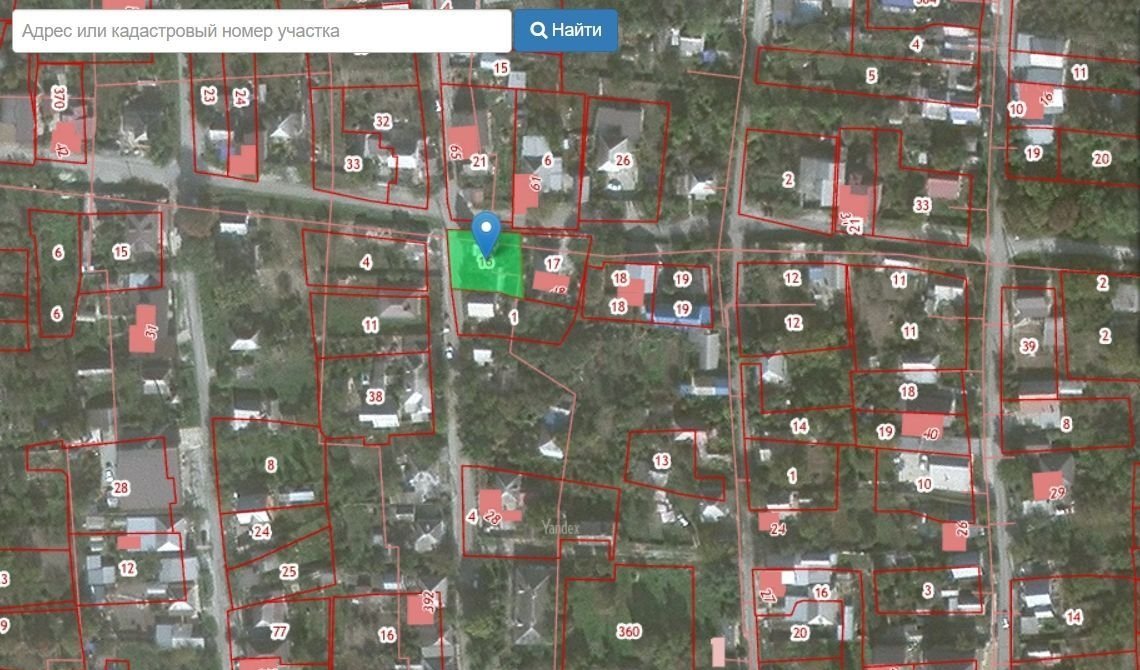This screenshot has height=670, width=1140.
Task: Select the red building labeled 392
Action: pos(424,606)
